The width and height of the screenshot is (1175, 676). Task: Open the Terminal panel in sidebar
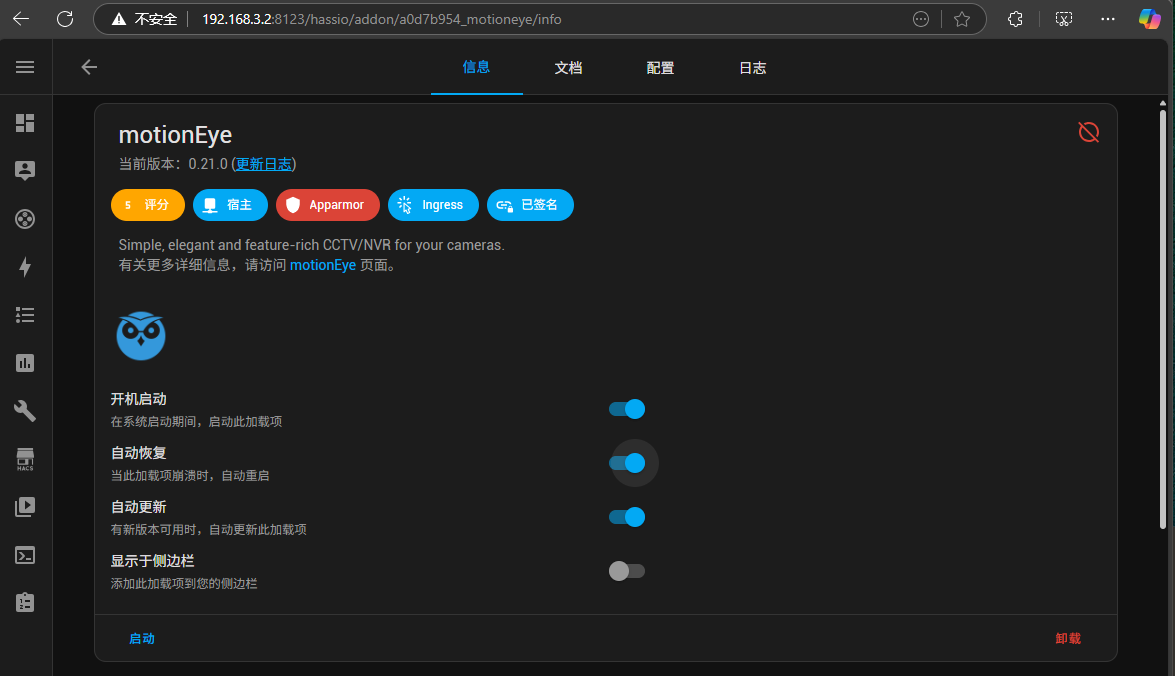click(x=25, y=555)
